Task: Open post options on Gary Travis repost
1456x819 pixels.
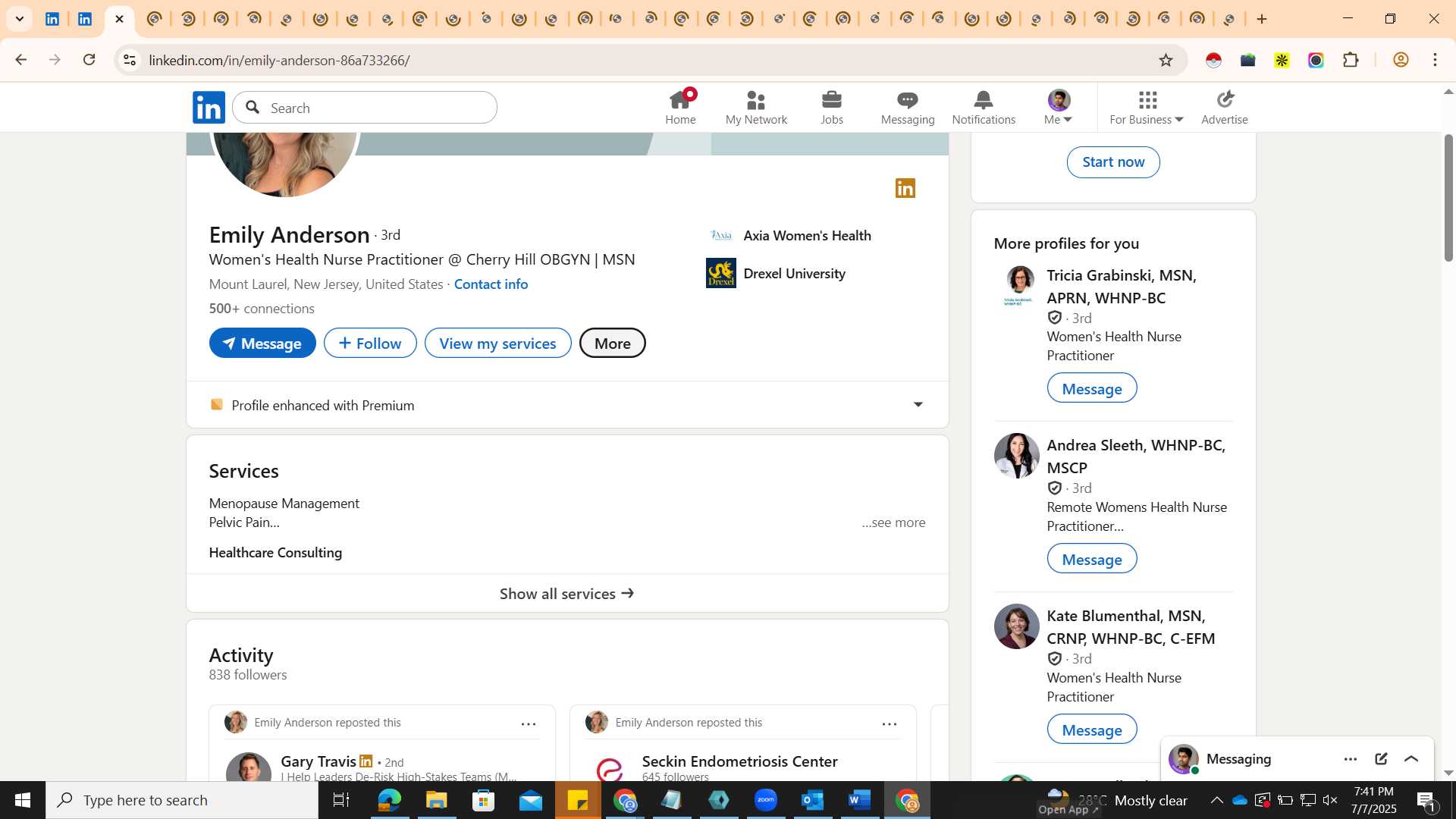Action: (x=529, y=724)
